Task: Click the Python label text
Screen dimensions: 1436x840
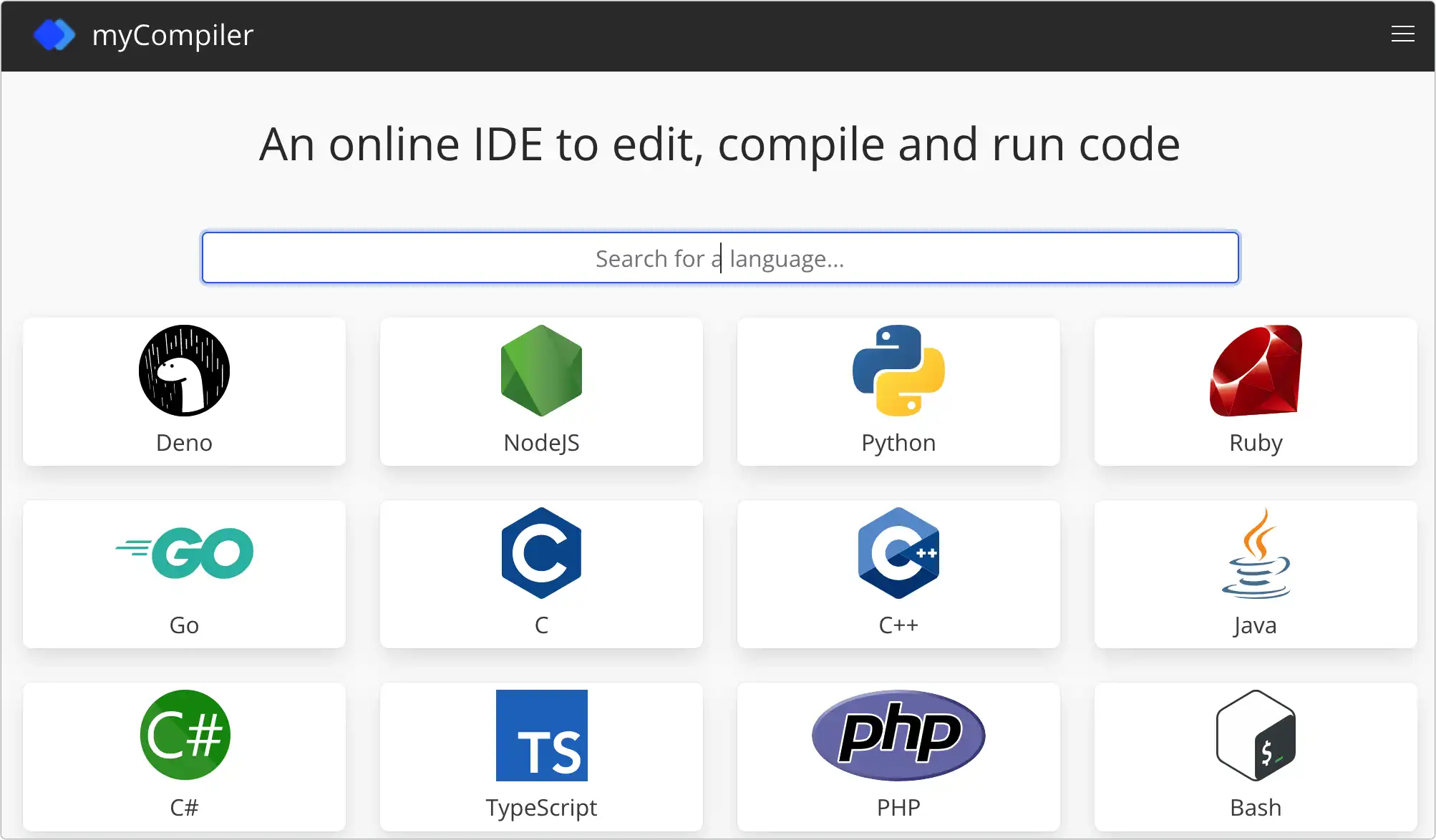Action: click(x=898, y=443)
